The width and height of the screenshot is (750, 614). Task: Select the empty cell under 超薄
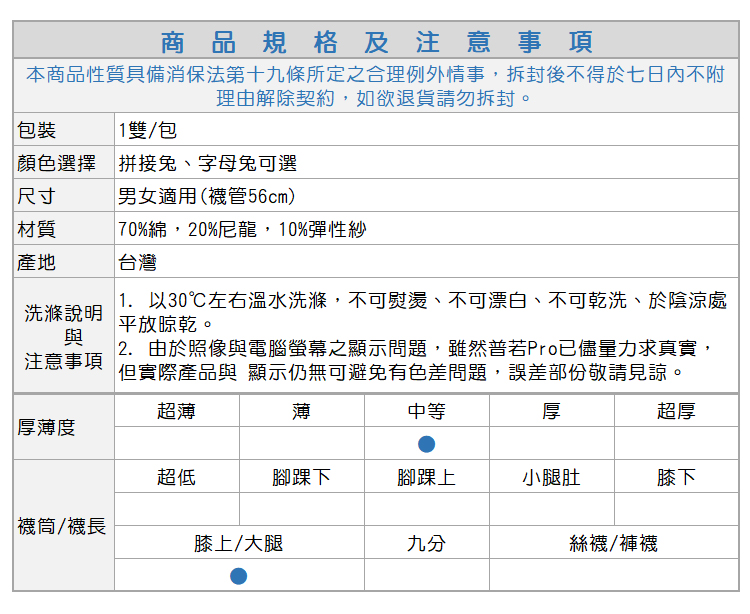(176, 443)
